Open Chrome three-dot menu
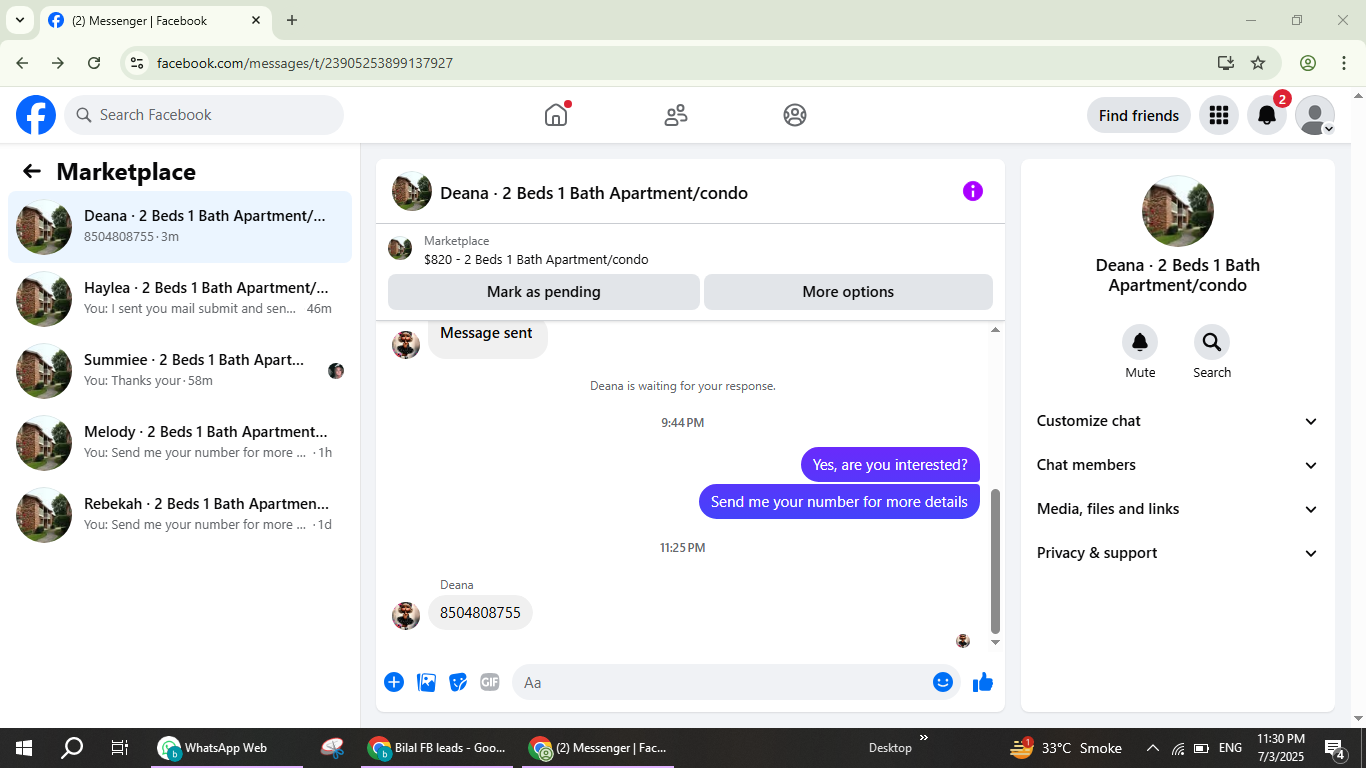 tap(1344, 63)
